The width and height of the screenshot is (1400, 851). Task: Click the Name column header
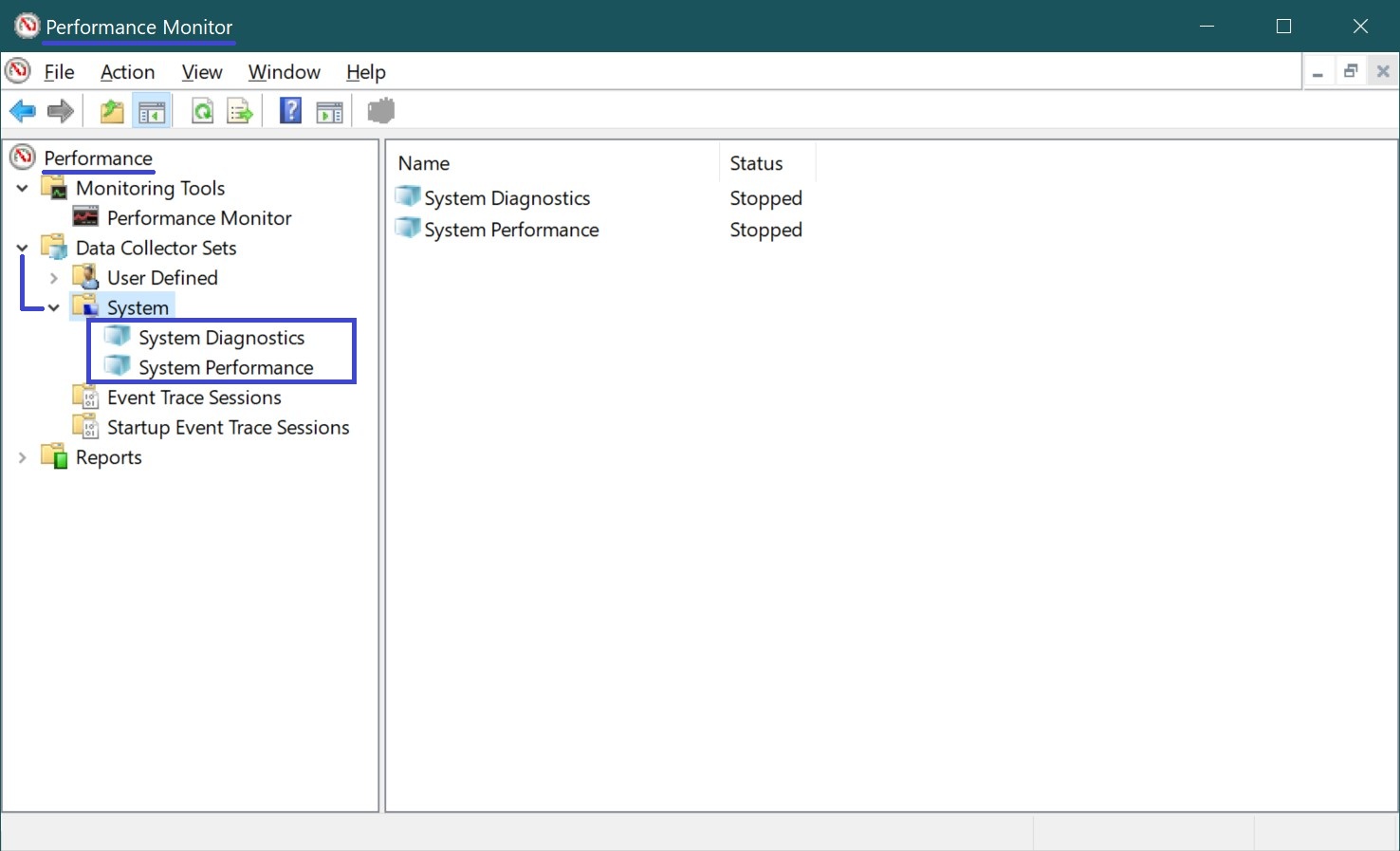(554, 163)
